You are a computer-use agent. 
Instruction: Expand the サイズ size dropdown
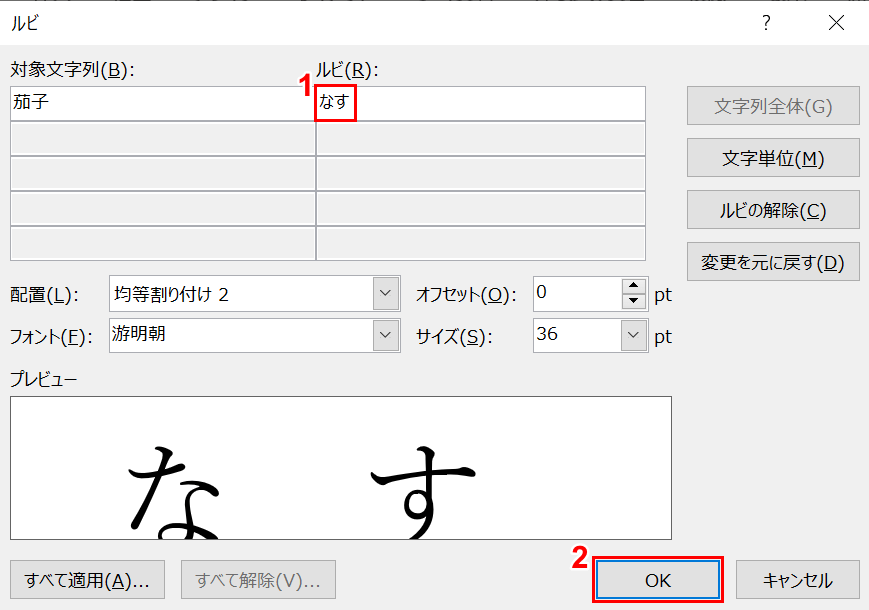[x=634, y=335]
